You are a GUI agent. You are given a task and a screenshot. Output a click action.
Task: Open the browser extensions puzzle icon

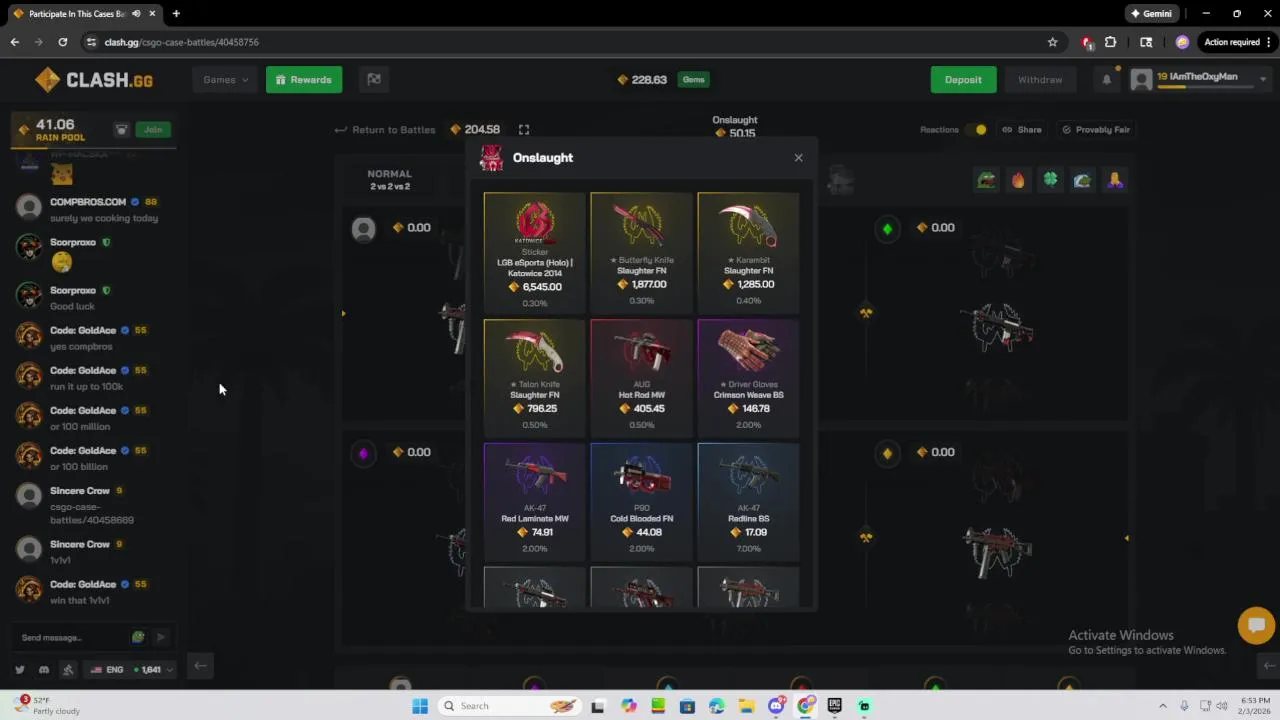[1110, 42]
